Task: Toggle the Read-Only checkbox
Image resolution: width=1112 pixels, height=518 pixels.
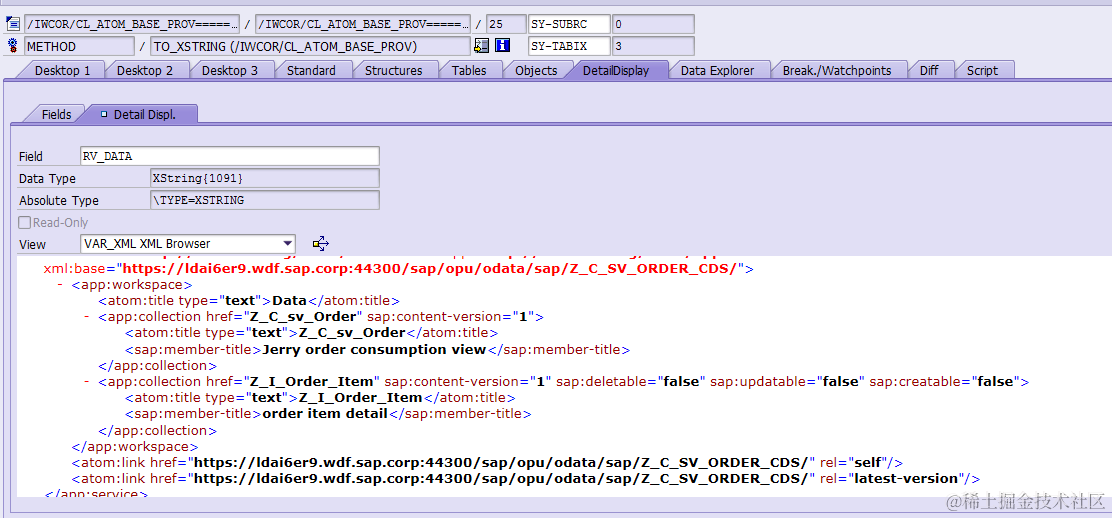Action: pyautogui.click(x=24, y=222)
